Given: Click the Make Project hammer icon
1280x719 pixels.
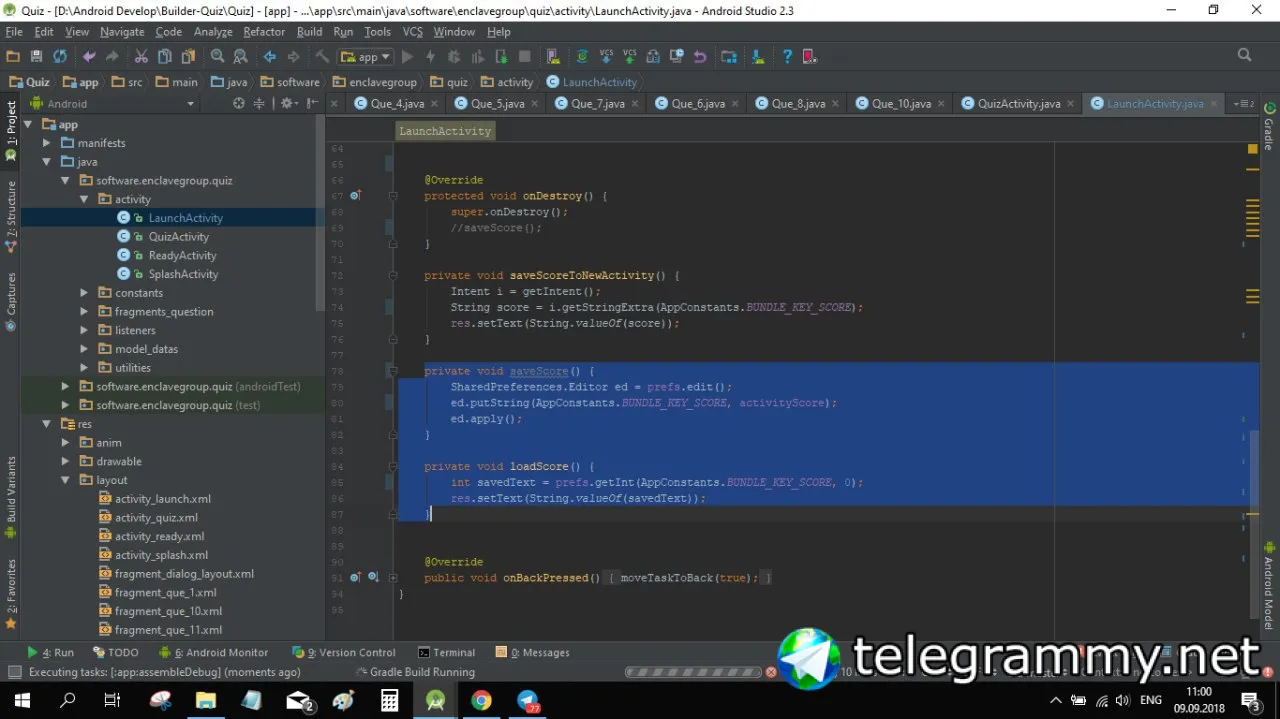Looking at the screenshot, I should point(322,57).
